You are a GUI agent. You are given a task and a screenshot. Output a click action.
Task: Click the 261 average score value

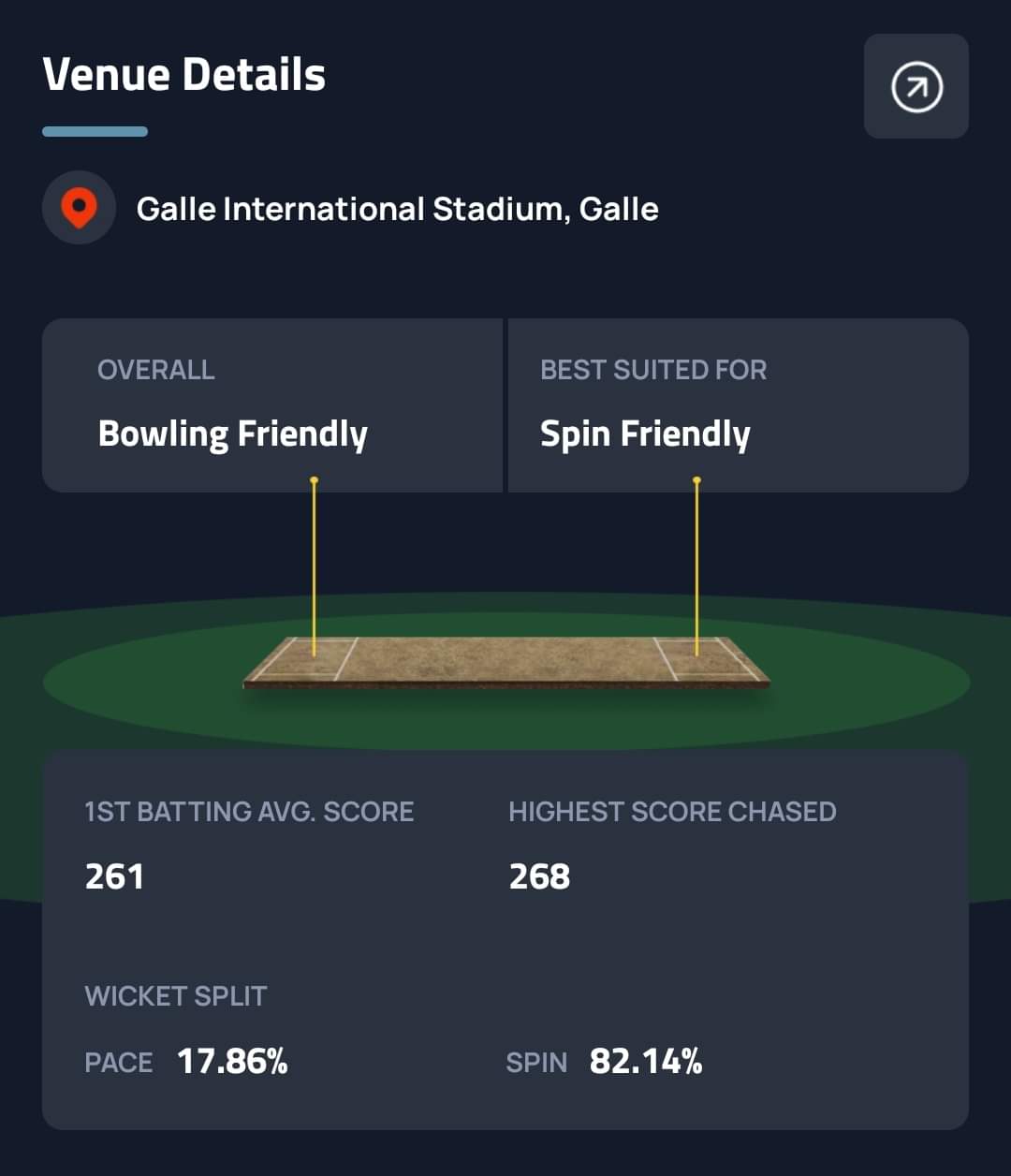pyautogui.click(x=114, y=877)
